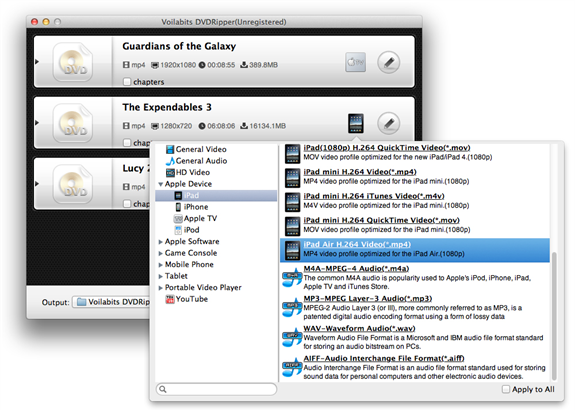Click the edit pencil button for Guardians of the Galaxy
Image resolution: width=575 pixels, height=411 pixels.
click(x=389, y=62)
